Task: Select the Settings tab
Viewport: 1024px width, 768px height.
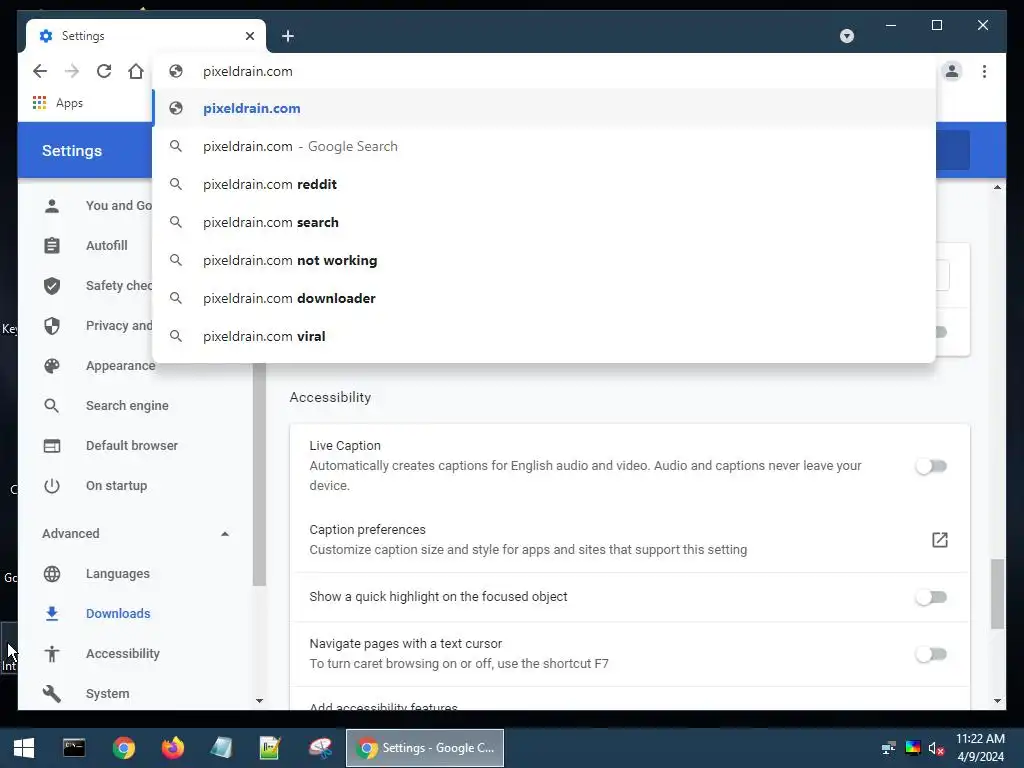Action: 146,36
